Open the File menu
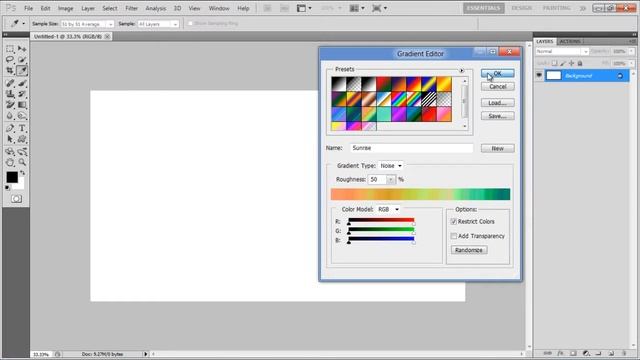The image size is (640, 360). [29, 8]
